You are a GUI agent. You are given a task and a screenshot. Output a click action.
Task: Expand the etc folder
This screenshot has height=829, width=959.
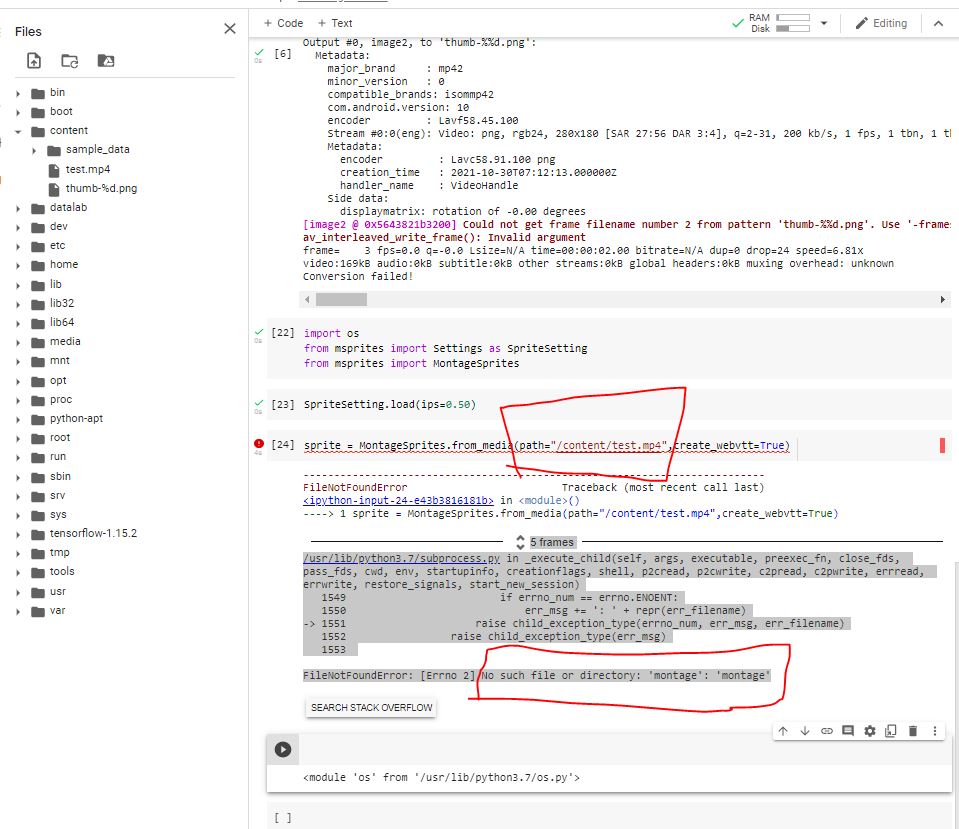click(x=18, y=246)
